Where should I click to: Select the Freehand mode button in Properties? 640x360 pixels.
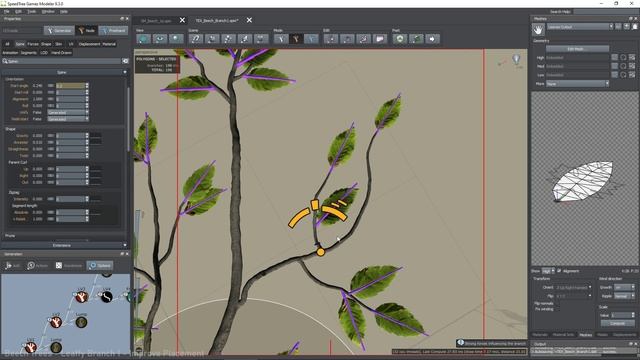click(x=113, y=31)
